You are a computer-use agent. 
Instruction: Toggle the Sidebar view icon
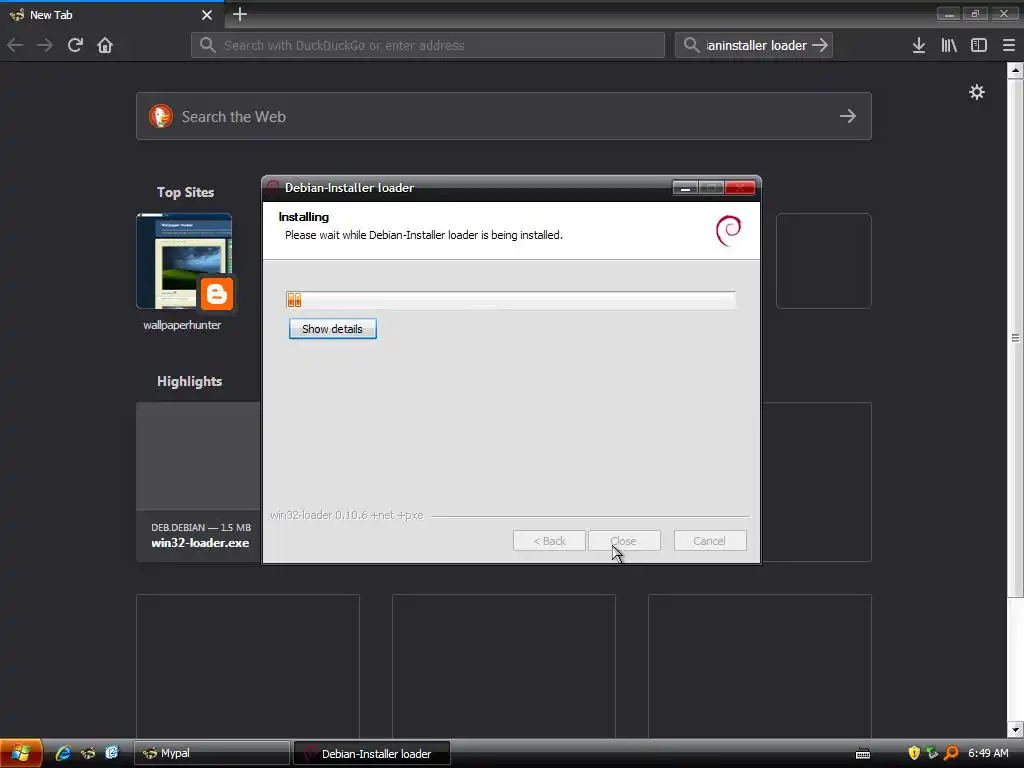coord(978,45)
